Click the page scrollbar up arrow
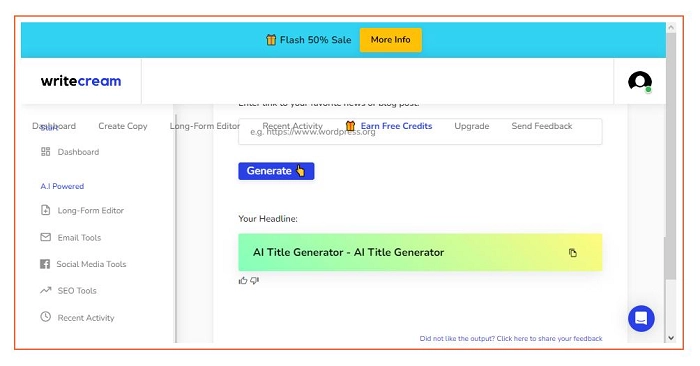The width and height of the screenshot is (700, 366). [671, 28]
